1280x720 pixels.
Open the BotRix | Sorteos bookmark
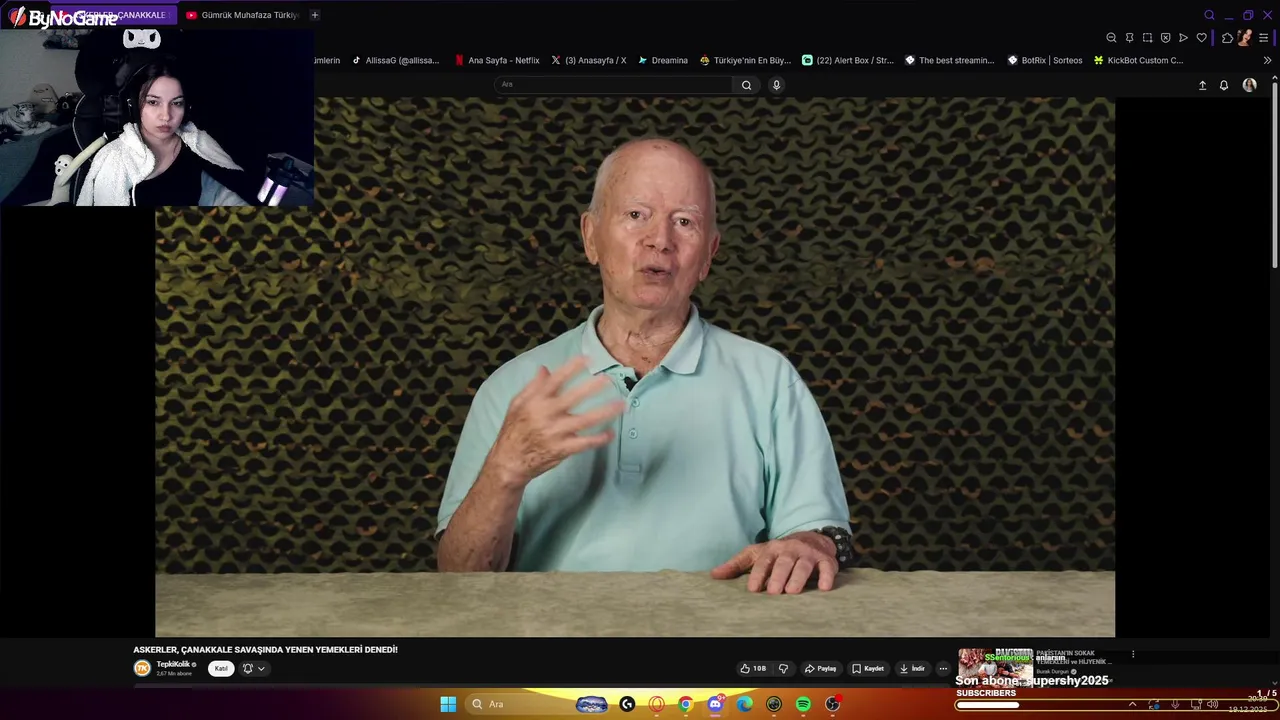1045,60
